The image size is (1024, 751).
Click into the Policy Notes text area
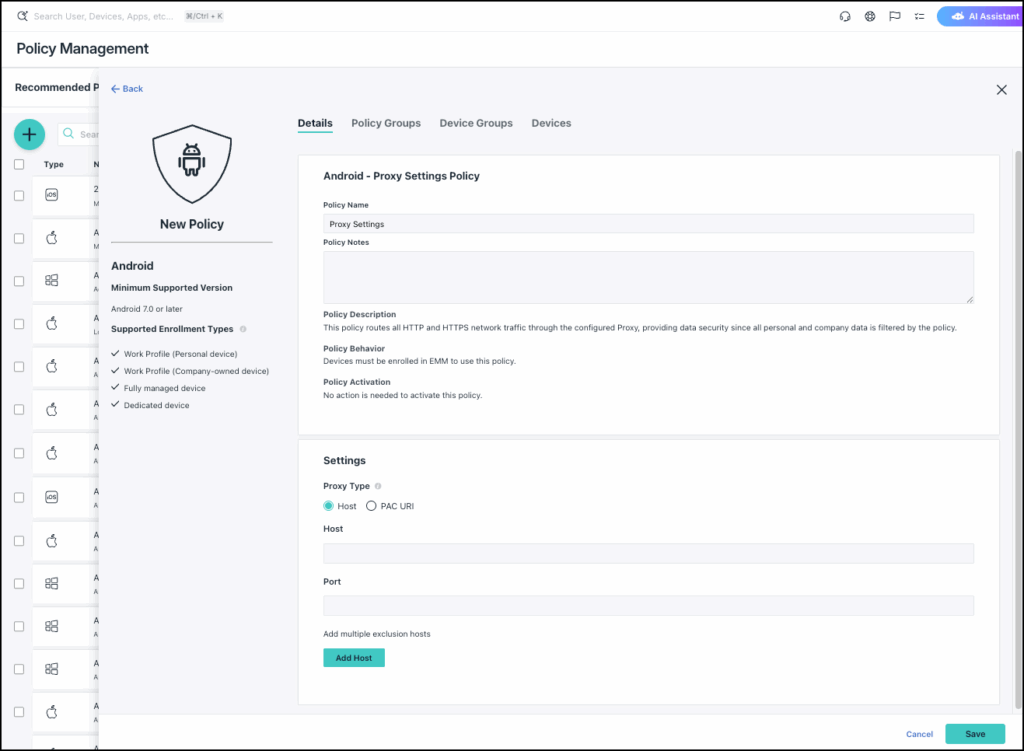[648, 277]
